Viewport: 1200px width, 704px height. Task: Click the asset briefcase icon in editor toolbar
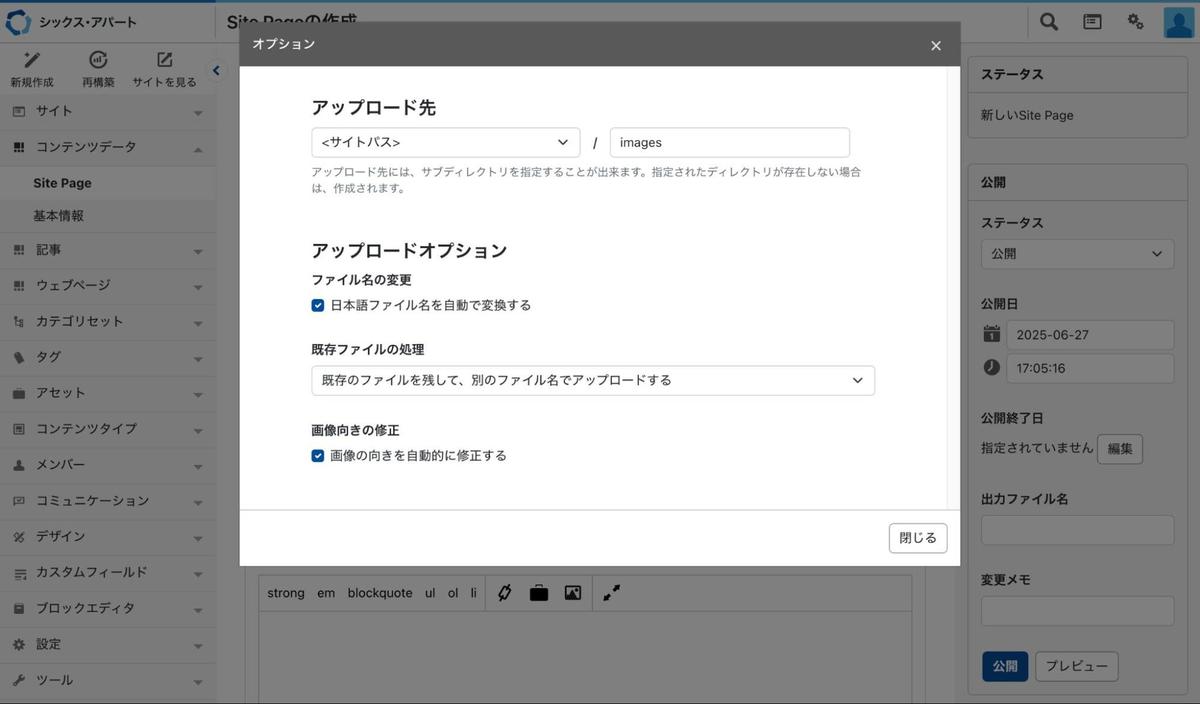(539, 593)
